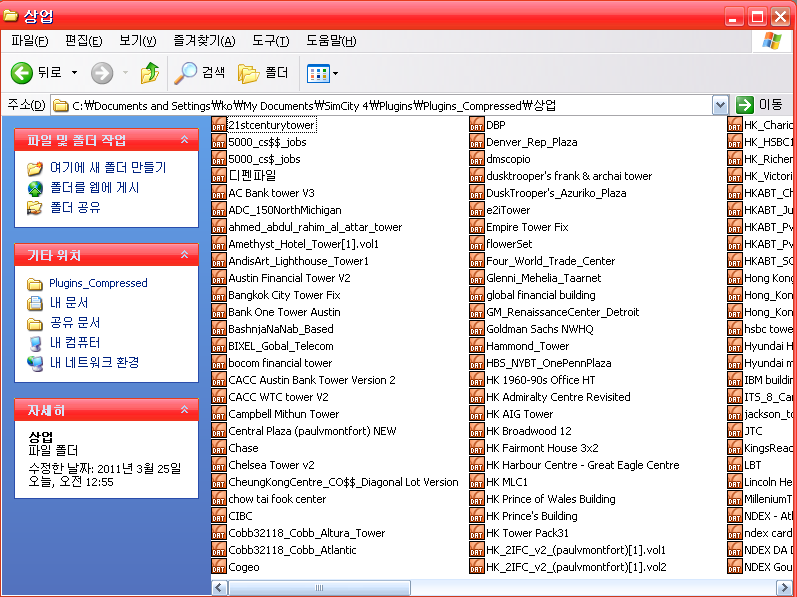Click the horizontal scrollbar right arrow
The image size is (797, 597).
pyautogui.click(x=783, y=588)
